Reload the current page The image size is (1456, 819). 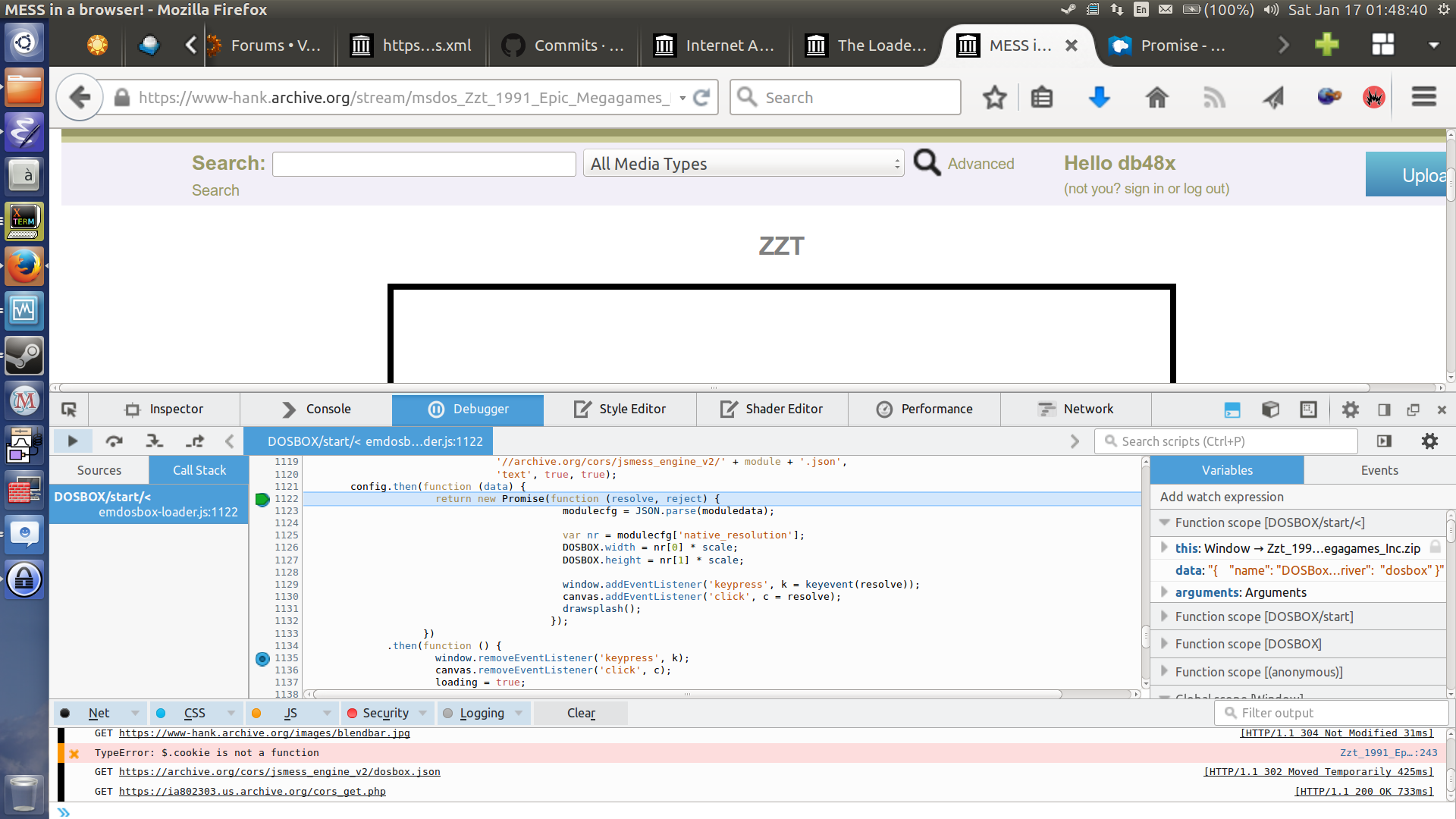(x=702, y=97)
